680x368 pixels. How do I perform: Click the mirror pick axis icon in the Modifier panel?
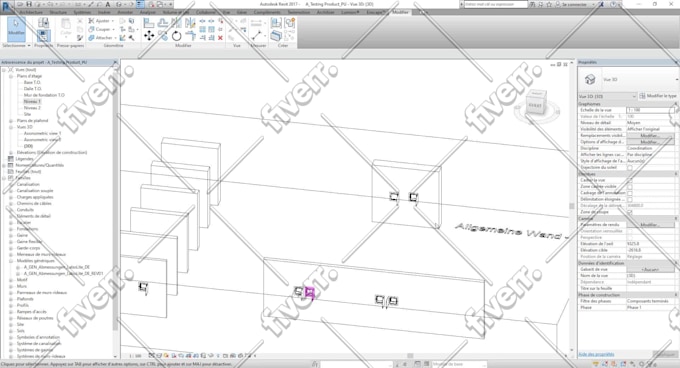pos(177,23)
